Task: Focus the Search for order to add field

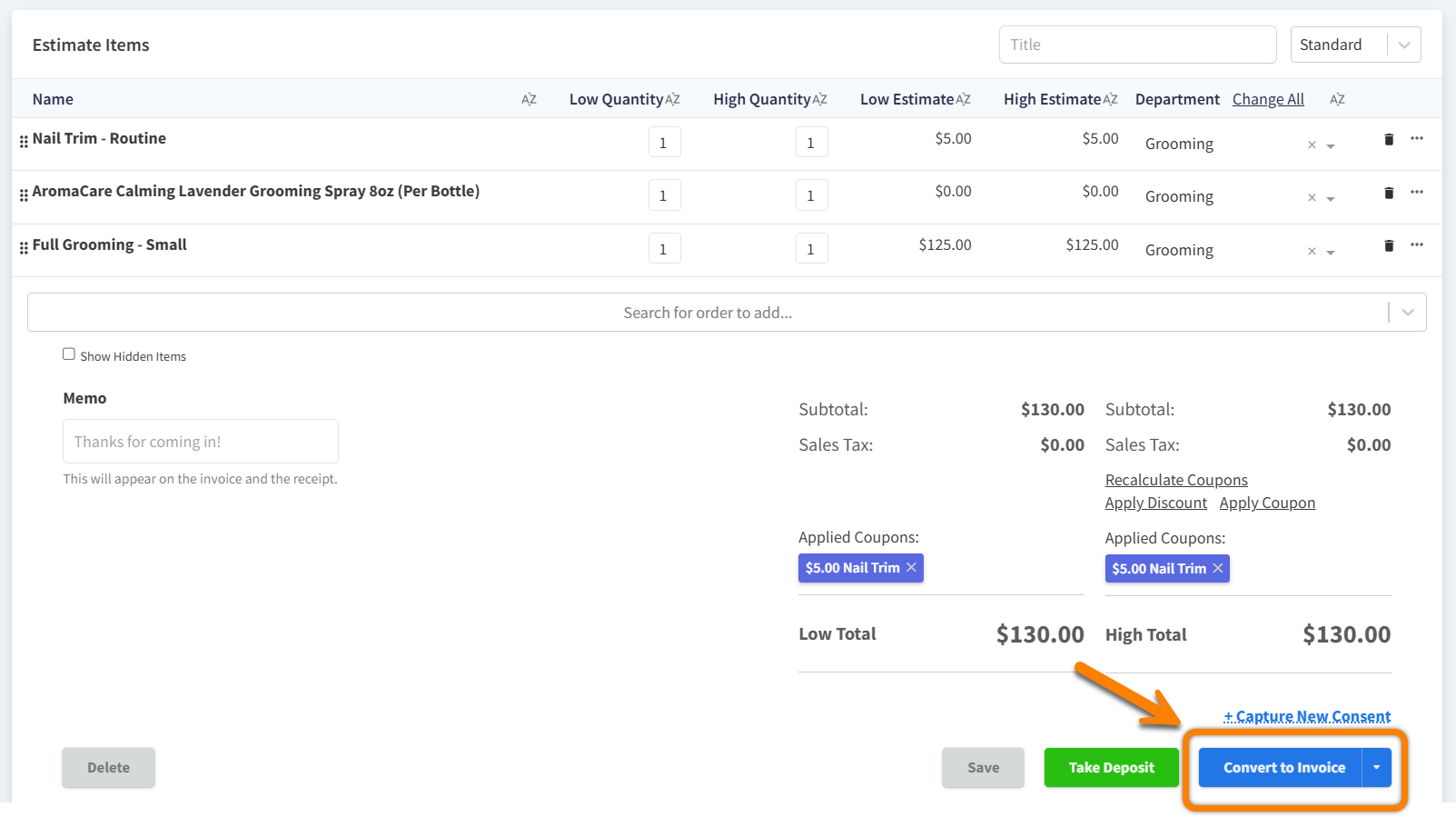Action: coord(708,313)
